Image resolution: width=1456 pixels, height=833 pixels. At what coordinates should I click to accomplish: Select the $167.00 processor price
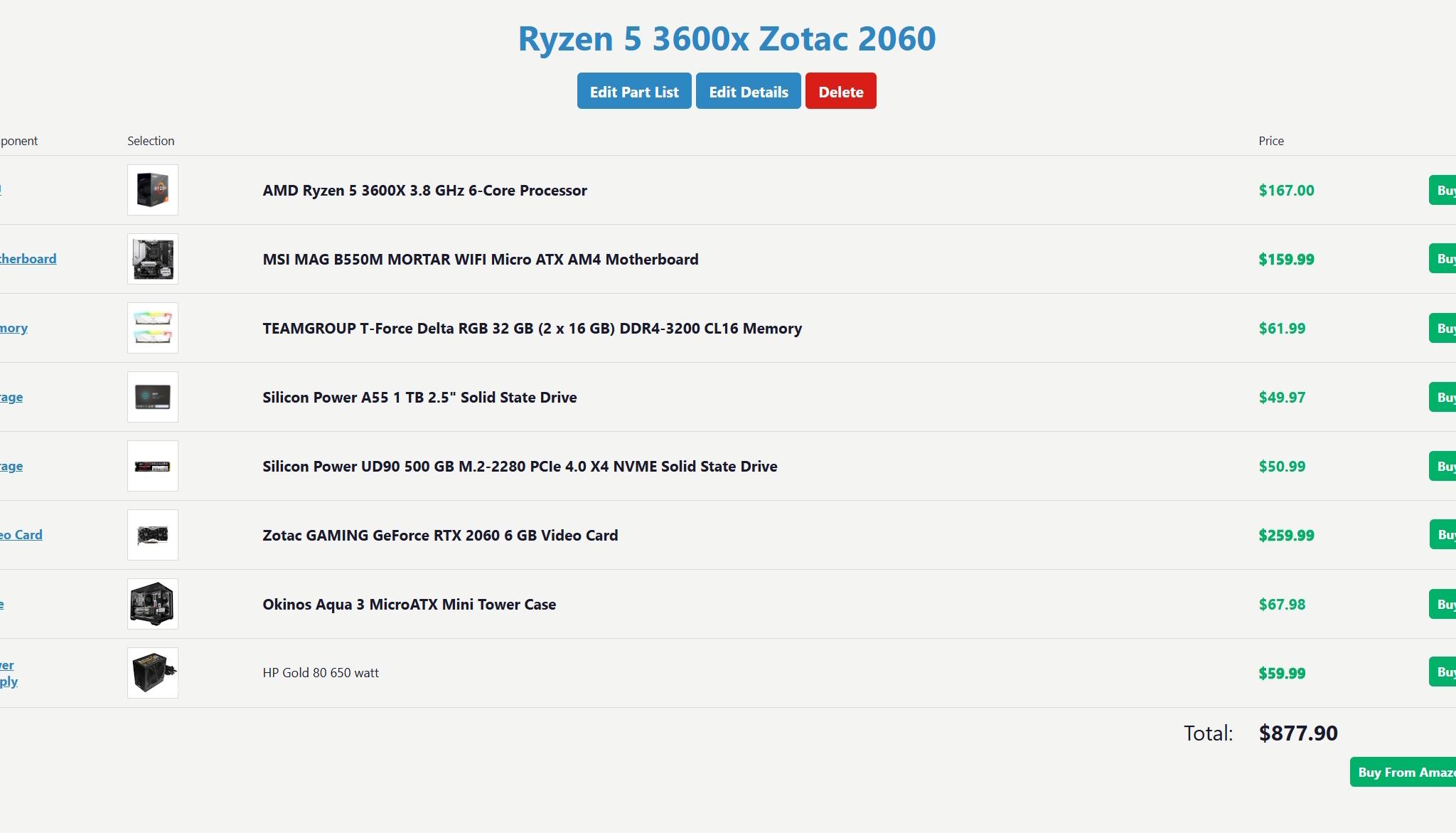[1286, 191]
